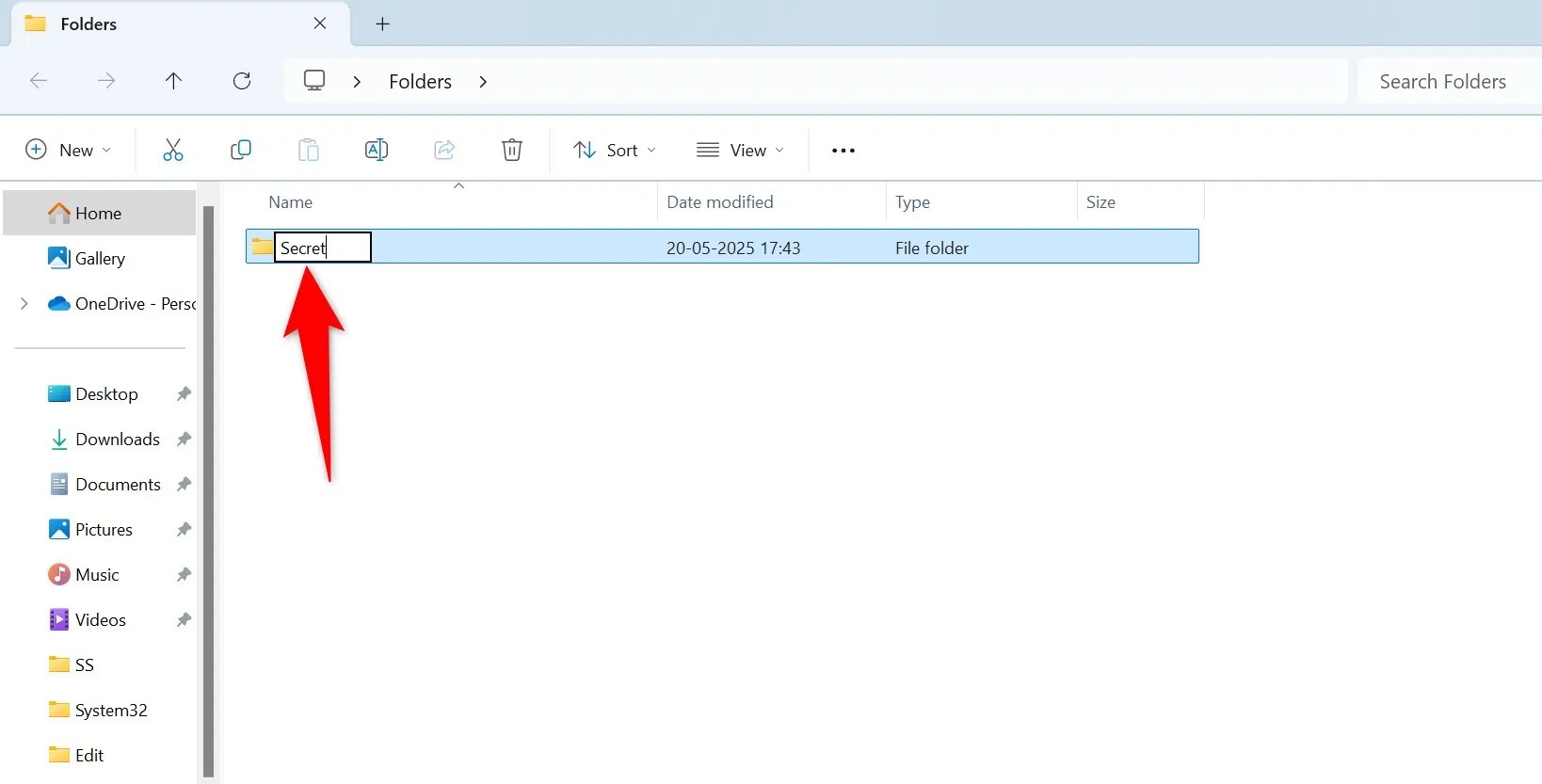Image resolution: width=1542 pixels, height=784 pixels.
Task: Click the Rename icon in toolbar
Action: coord(377,151)
